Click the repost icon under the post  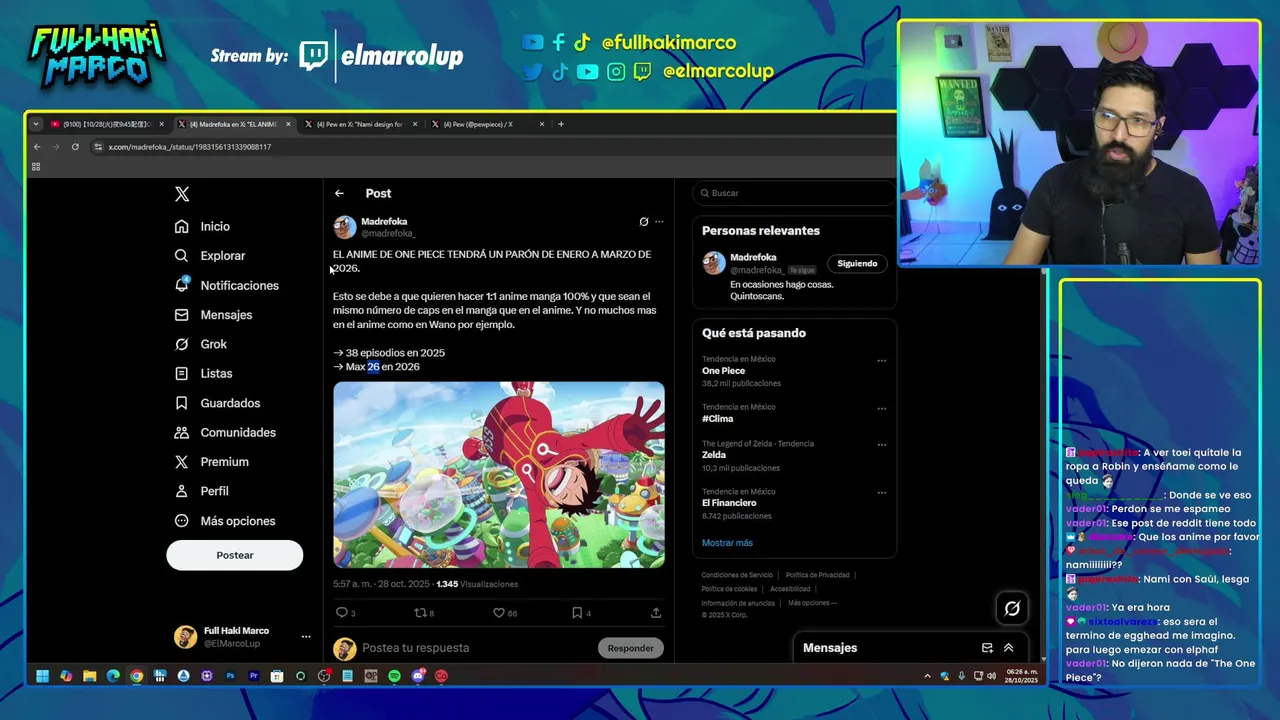coord(420,613)
